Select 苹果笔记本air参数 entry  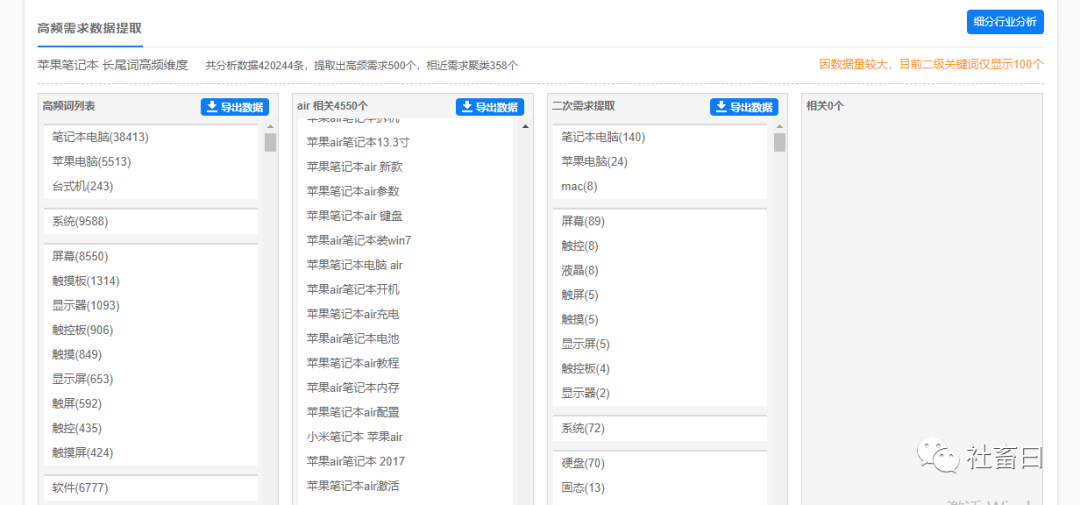(x=353, y=191)
